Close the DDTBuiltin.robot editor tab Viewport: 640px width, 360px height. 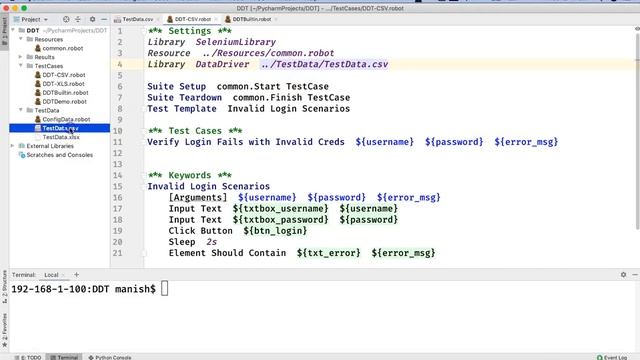click(276, 19)
